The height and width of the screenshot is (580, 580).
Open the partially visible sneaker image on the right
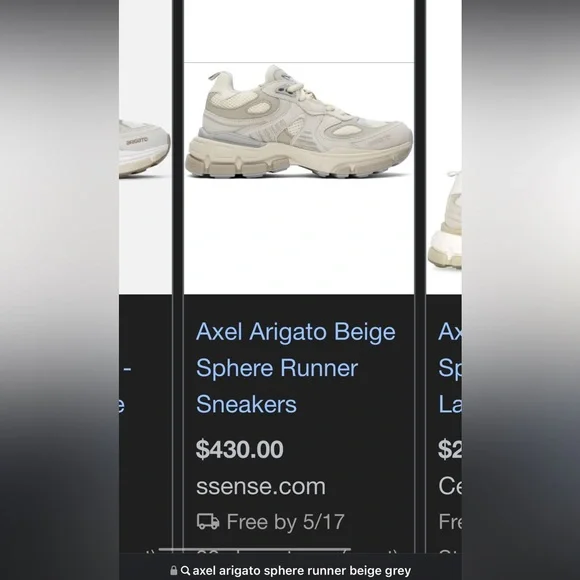click(445, 219)
